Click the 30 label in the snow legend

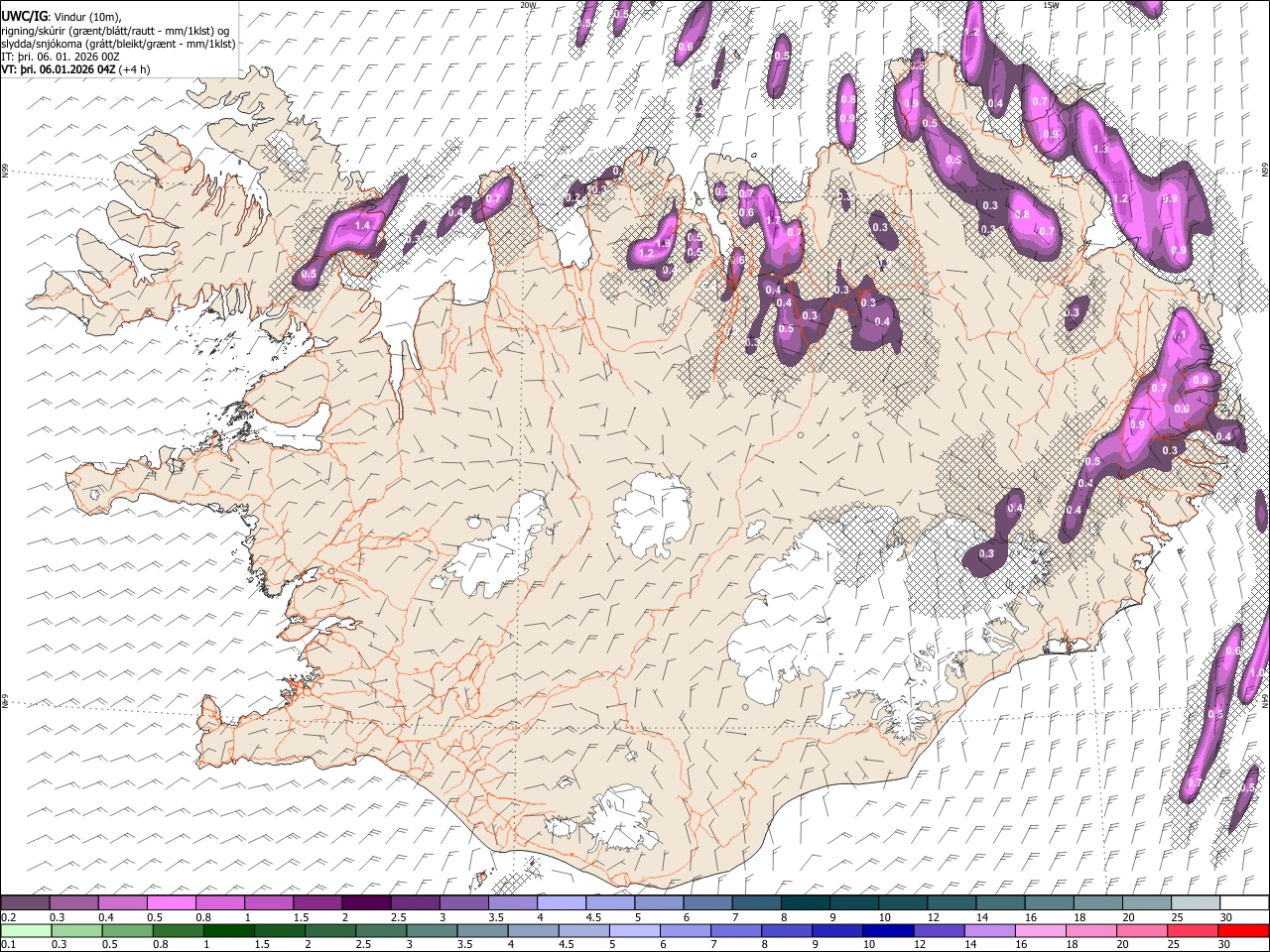(x=1226, y=918)
